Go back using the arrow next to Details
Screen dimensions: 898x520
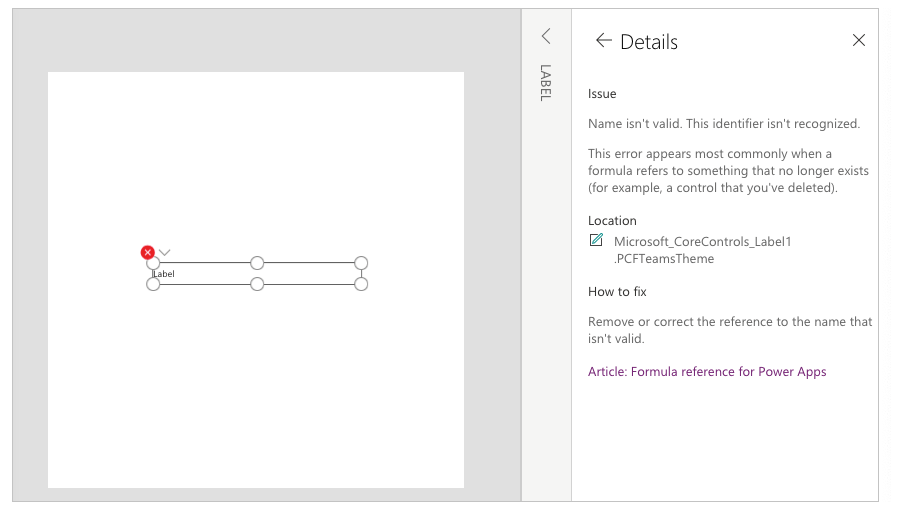(604, 41)
